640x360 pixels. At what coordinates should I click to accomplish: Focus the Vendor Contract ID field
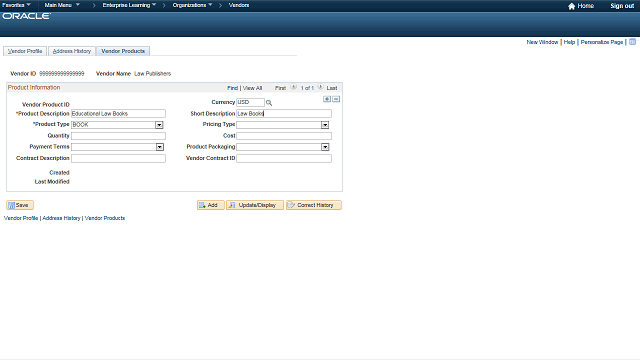coord(284,158)
